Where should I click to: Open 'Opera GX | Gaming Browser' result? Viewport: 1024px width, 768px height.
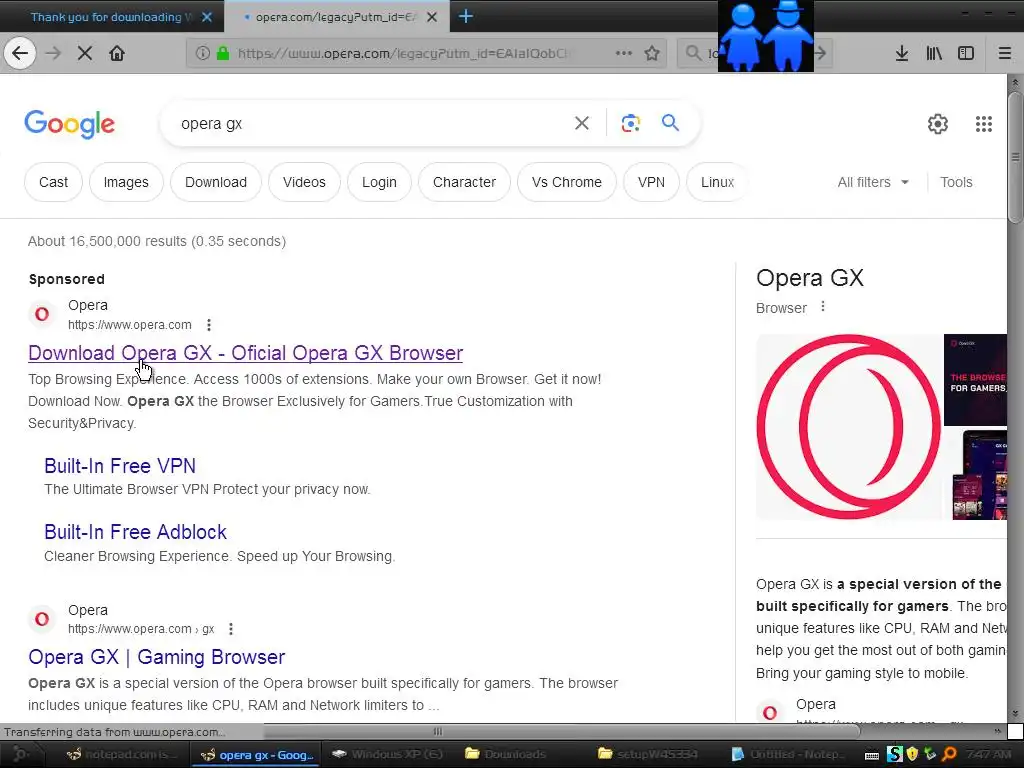click(157, 657)
